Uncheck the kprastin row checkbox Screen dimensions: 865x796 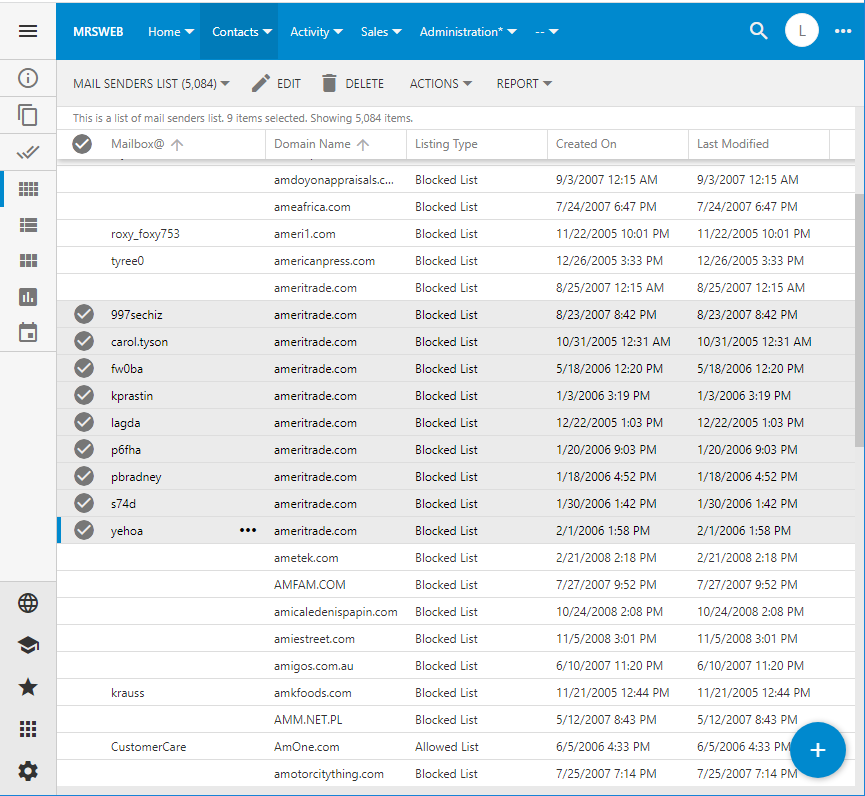[84, 395]
